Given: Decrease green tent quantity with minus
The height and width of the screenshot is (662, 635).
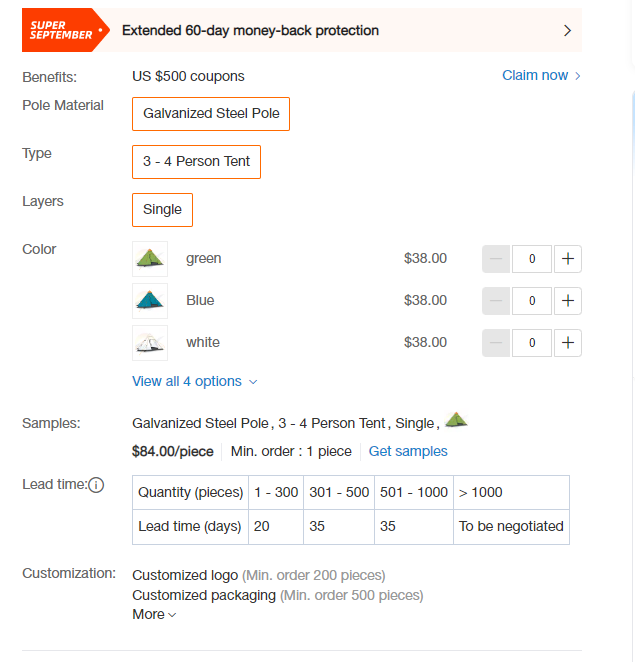Looking at the screenshot, I should pos(496,258).
